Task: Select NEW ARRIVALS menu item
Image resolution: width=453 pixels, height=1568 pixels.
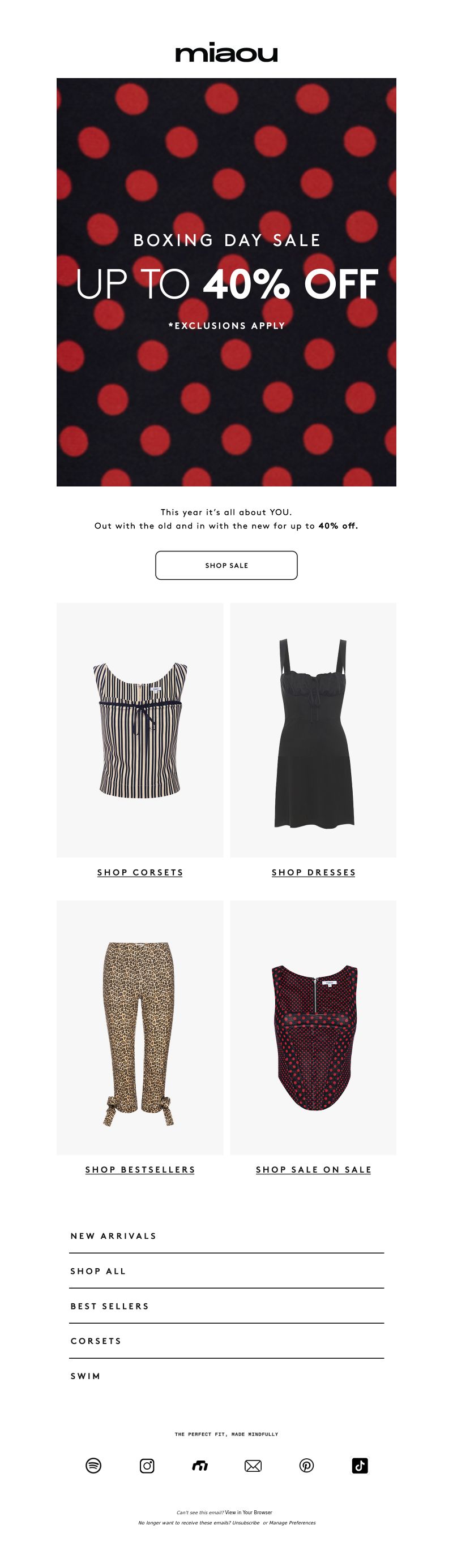Action: (x=226, y=1235)
